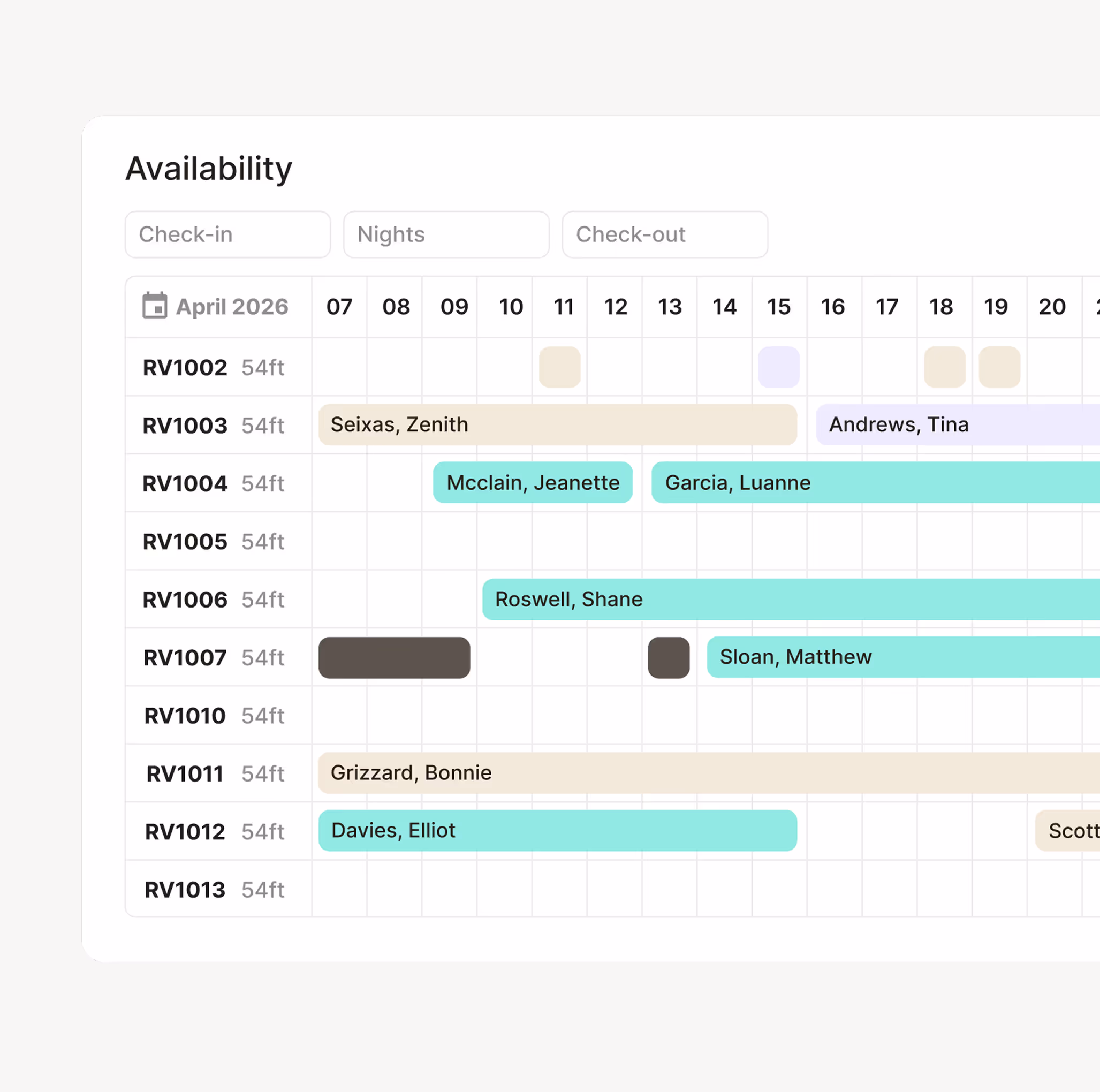Click the beige block on RV1002 day 11

[559, 367]
